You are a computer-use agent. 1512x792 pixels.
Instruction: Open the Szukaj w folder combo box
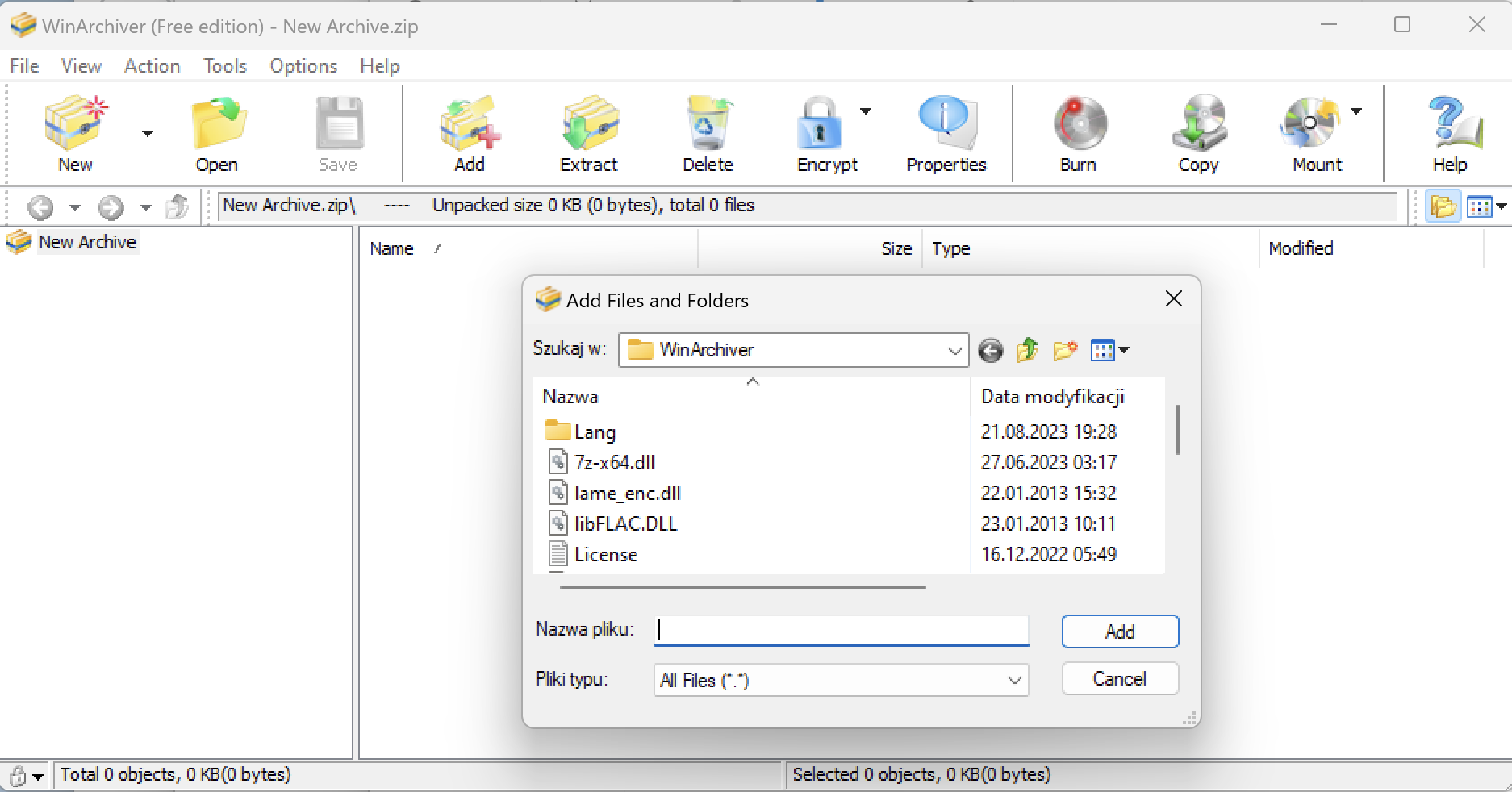tap(794, 350)
